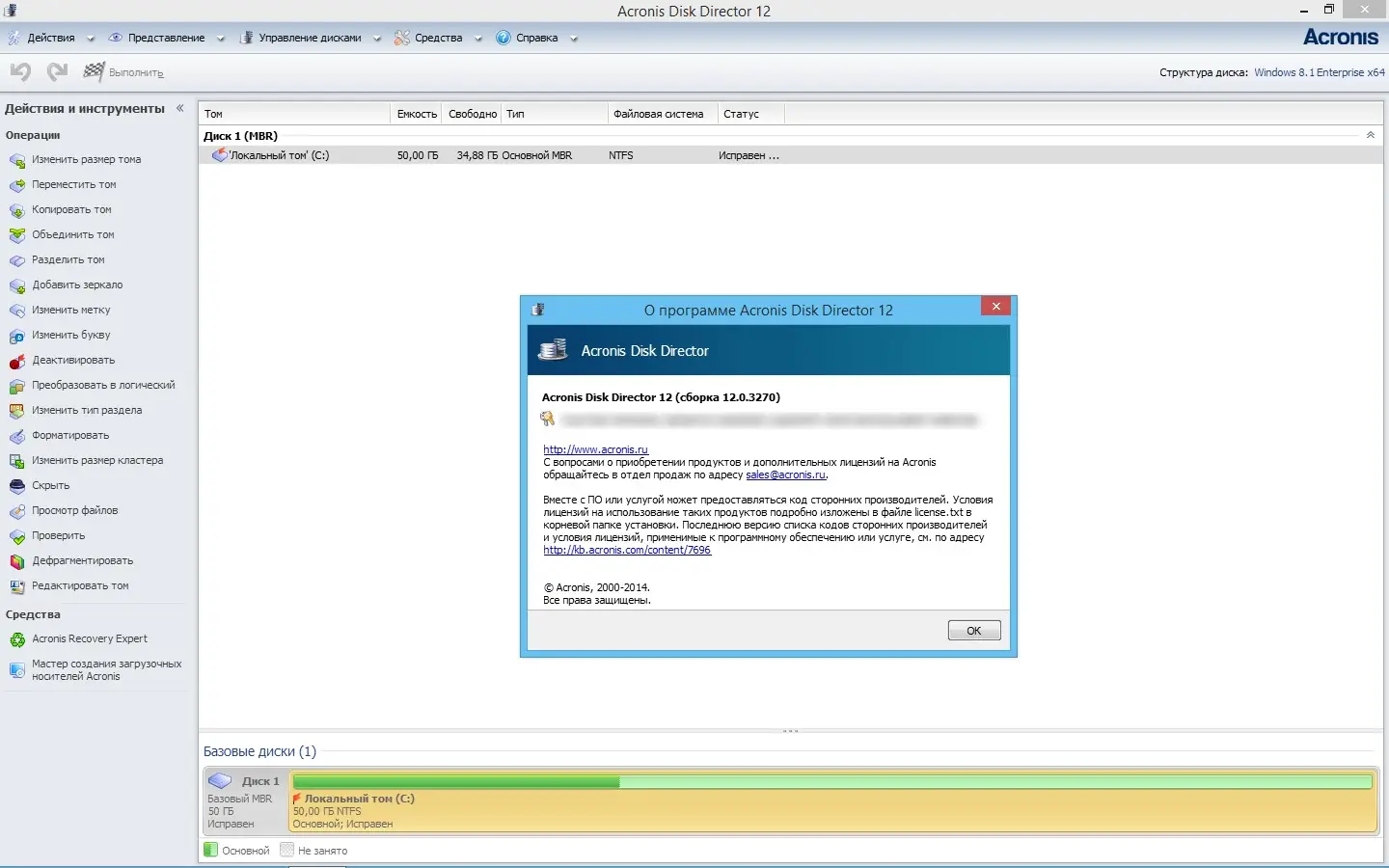The height and width of the screenshot is (868, 1389).
Task: Select the 'Локальный том' (C:) row in the volume list
Action: click(791, 155)
